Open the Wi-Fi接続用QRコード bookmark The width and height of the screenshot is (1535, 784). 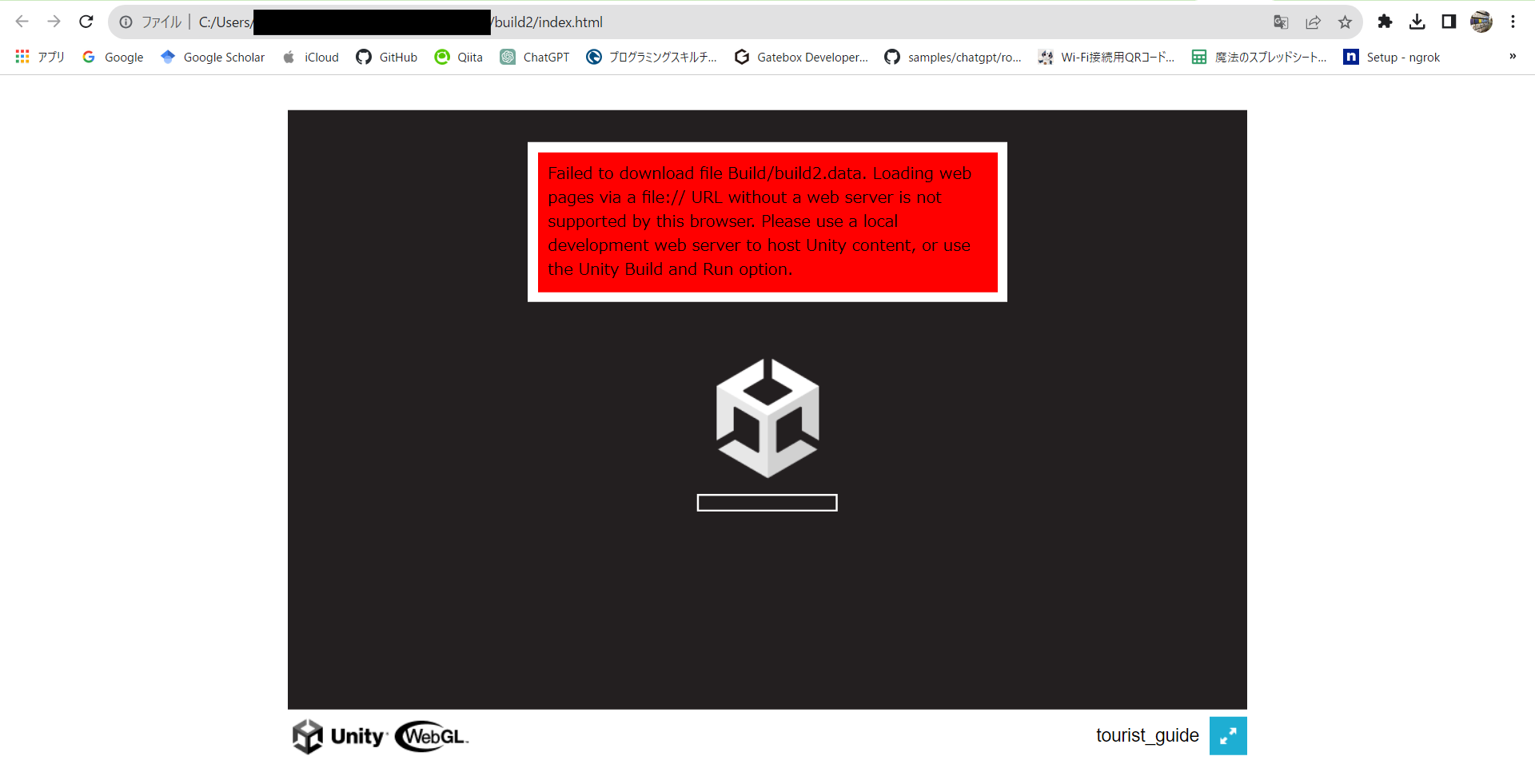click(x=1106, y=57)
